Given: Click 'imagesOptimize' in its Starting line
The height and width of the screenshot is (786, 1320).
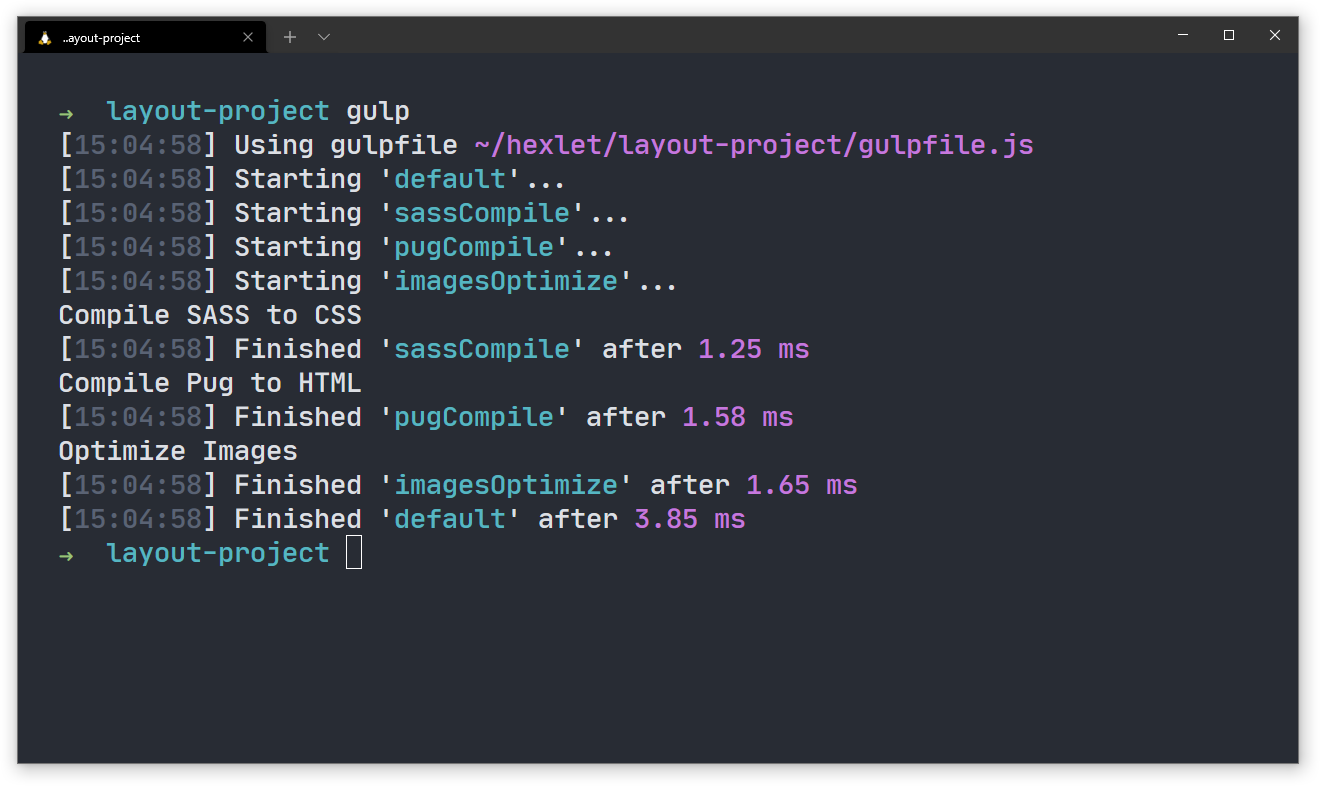Looking at the screenshot, I should [506, 281].
